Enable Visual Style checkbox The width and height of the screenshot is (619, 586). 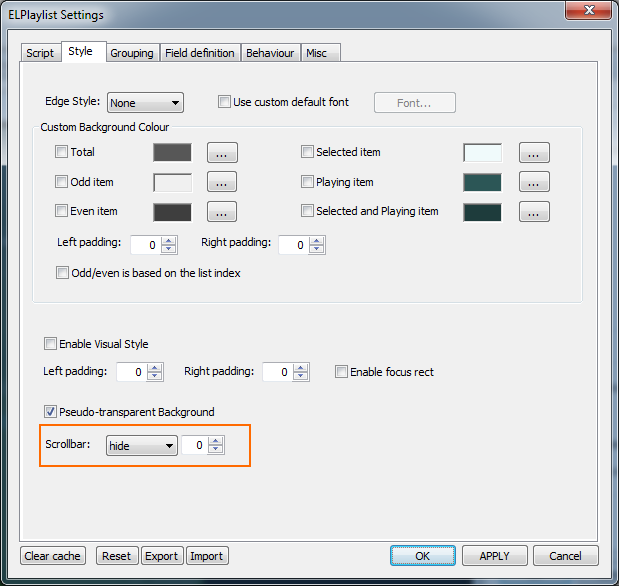coord(50,344)
